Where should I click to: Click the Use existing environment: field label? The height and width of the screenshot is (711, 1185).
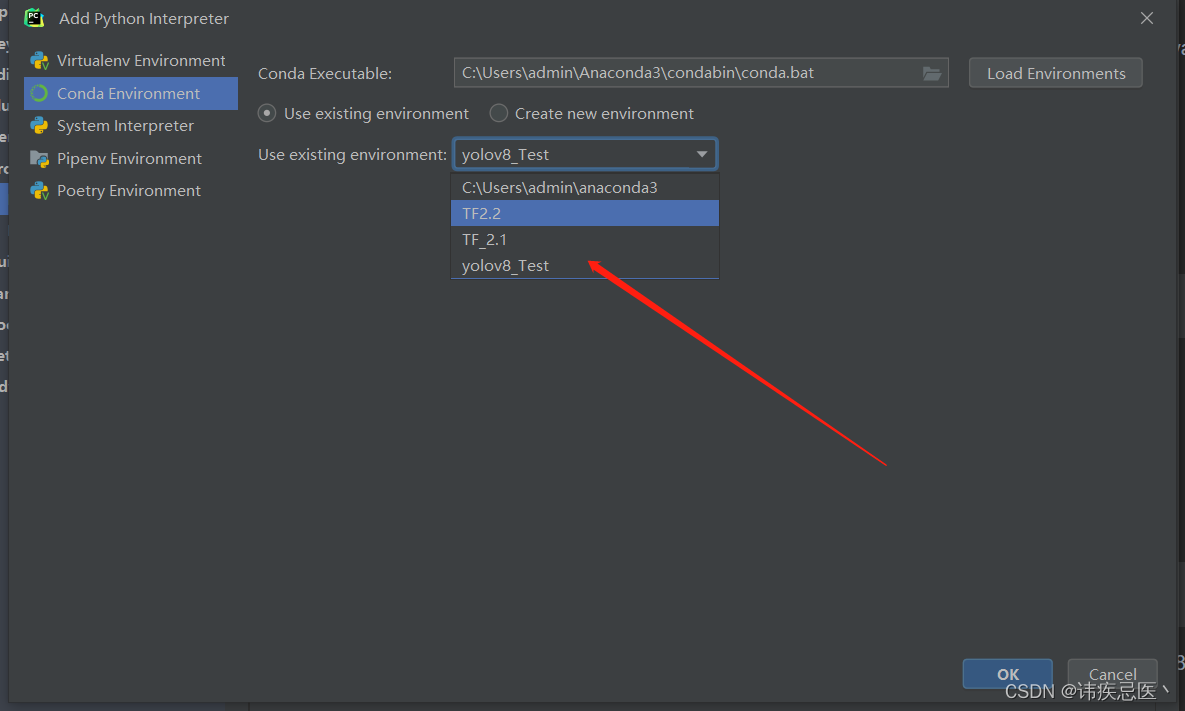coord(352,154)
